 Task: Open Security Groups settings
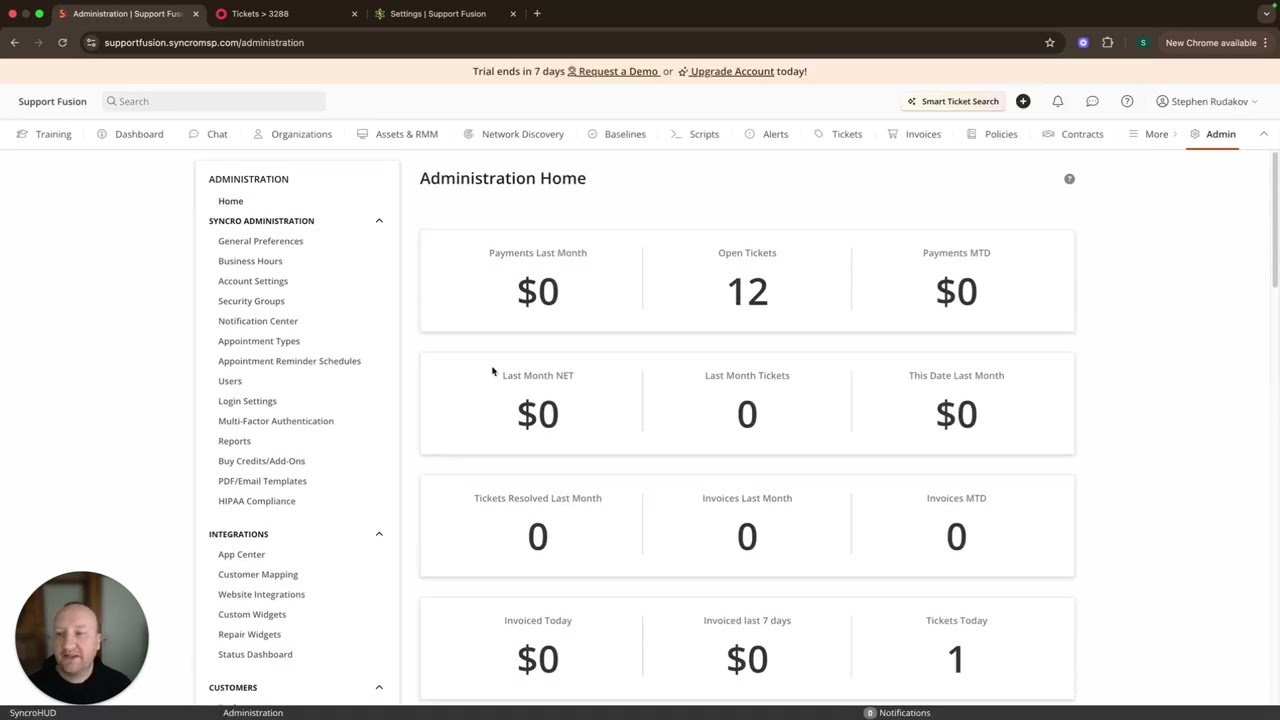pyautogui.click(x=251, y=301)
